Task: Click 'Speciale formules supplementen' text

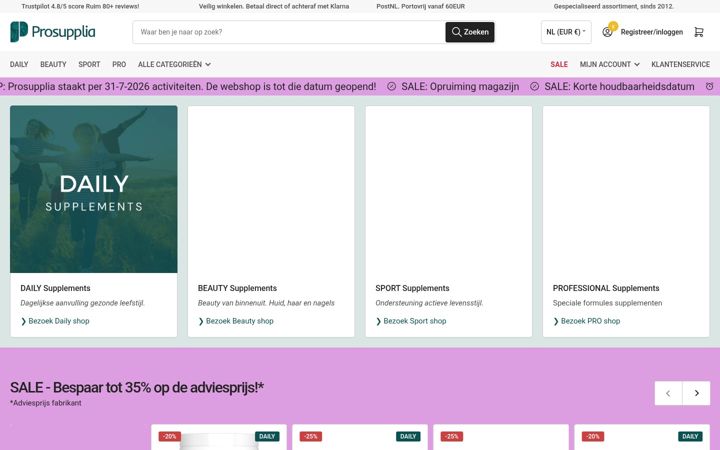Action: pos(608,303)
